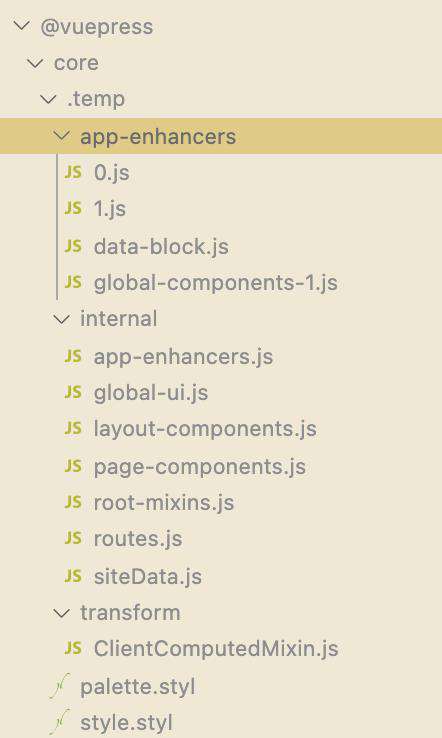Click the Stylus icon next to palette.styl
Image resolution: width=442 pixels, height=738 pixels.
(60, 685)
